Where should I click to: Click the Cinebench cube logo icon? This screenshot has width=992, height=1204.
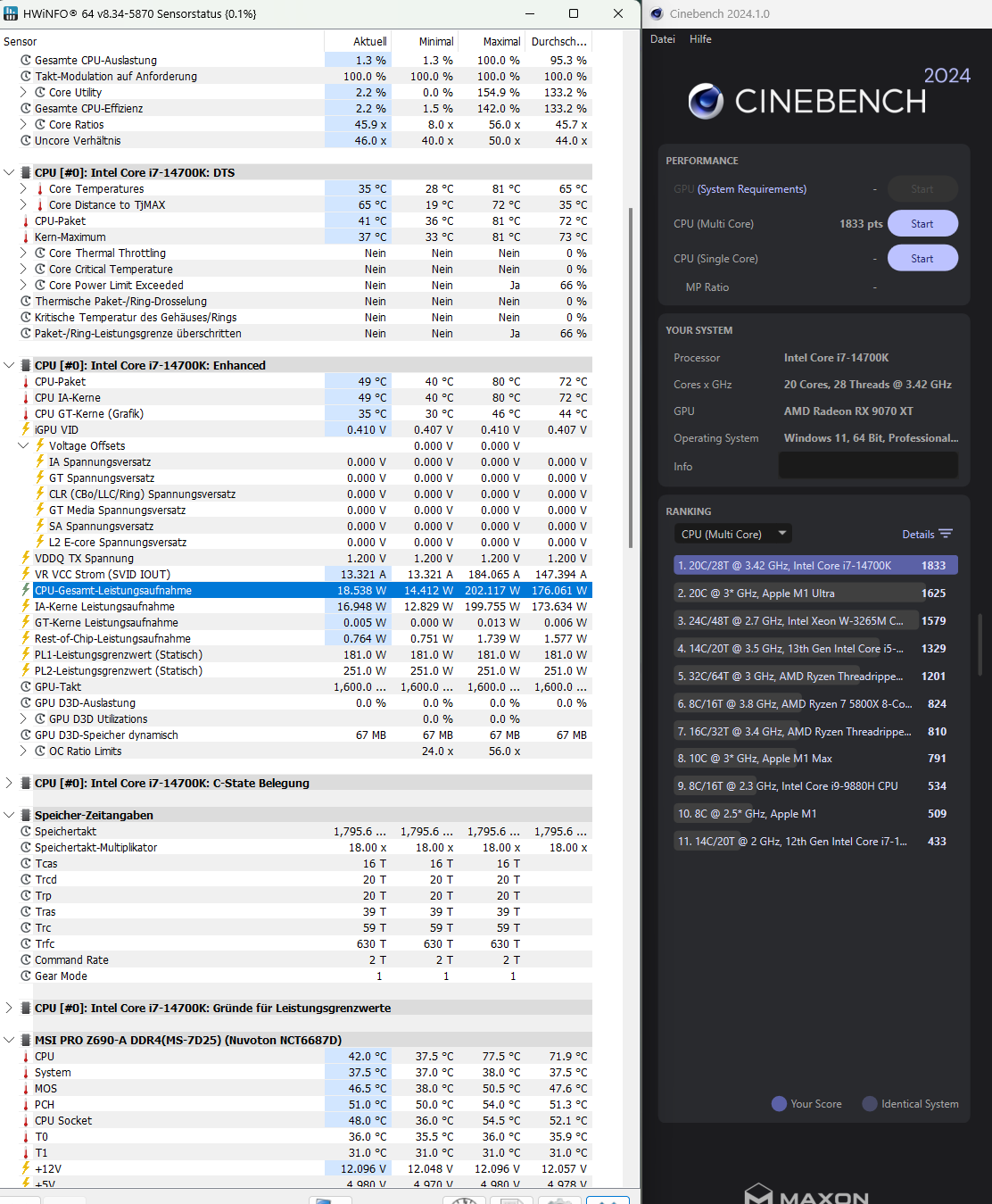[x=706, y=101]
